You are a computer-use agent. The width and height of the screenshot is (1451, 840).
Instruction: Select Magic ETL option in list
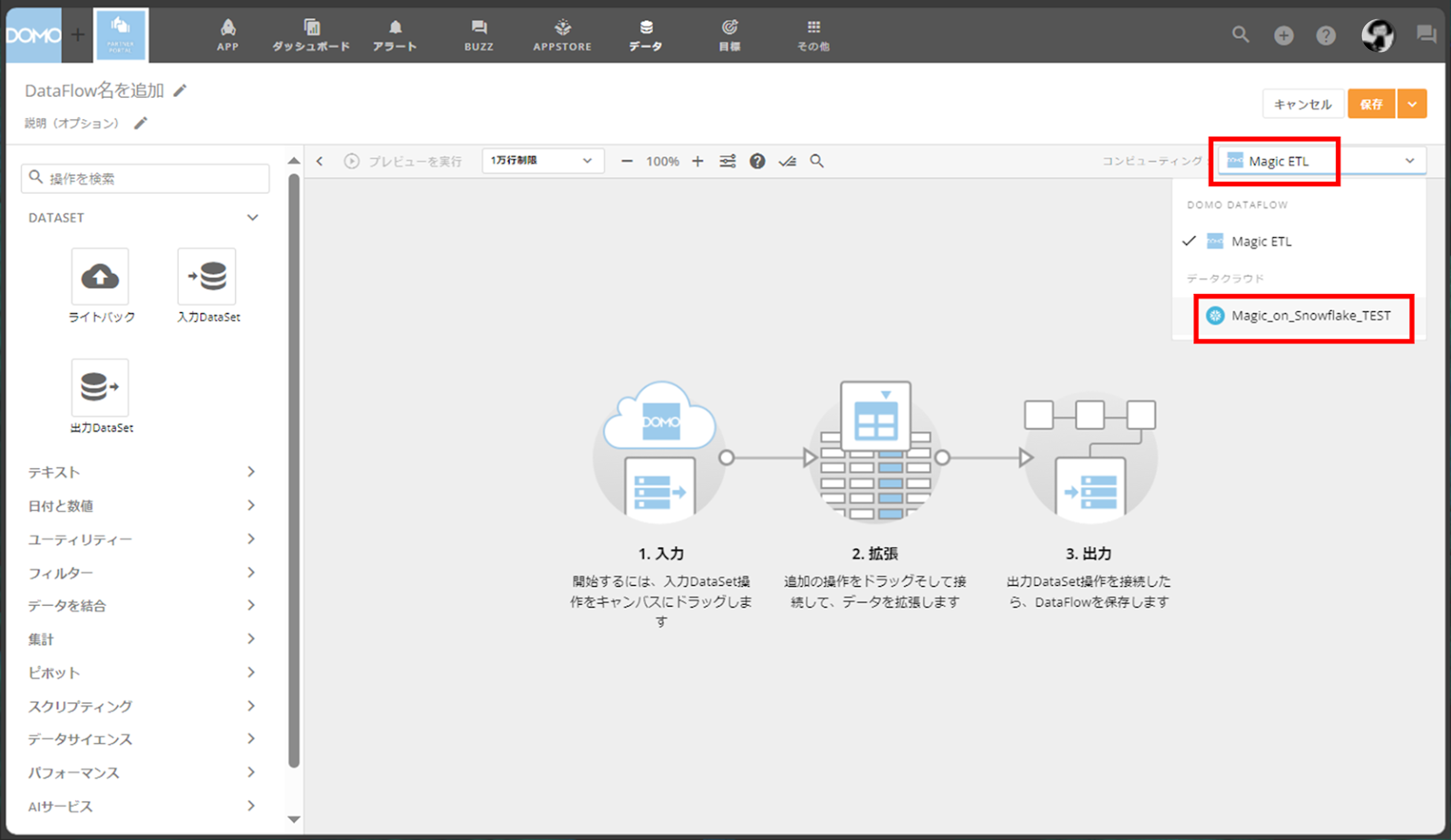1298,241
